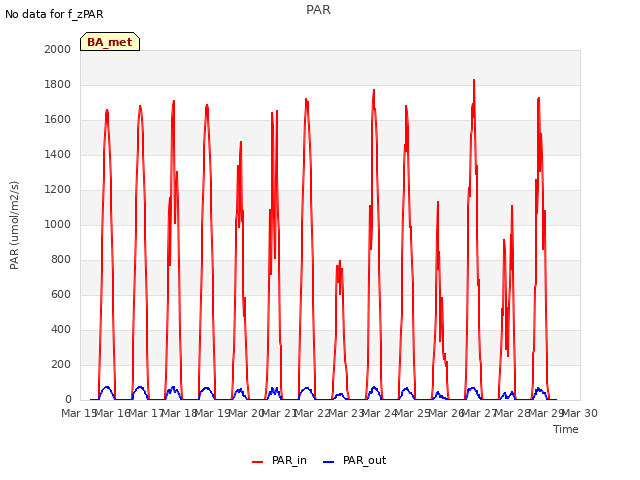Screen dimensions: 640x480
Task: Click the 800 y-axis tick label
Action: (61, 260)
